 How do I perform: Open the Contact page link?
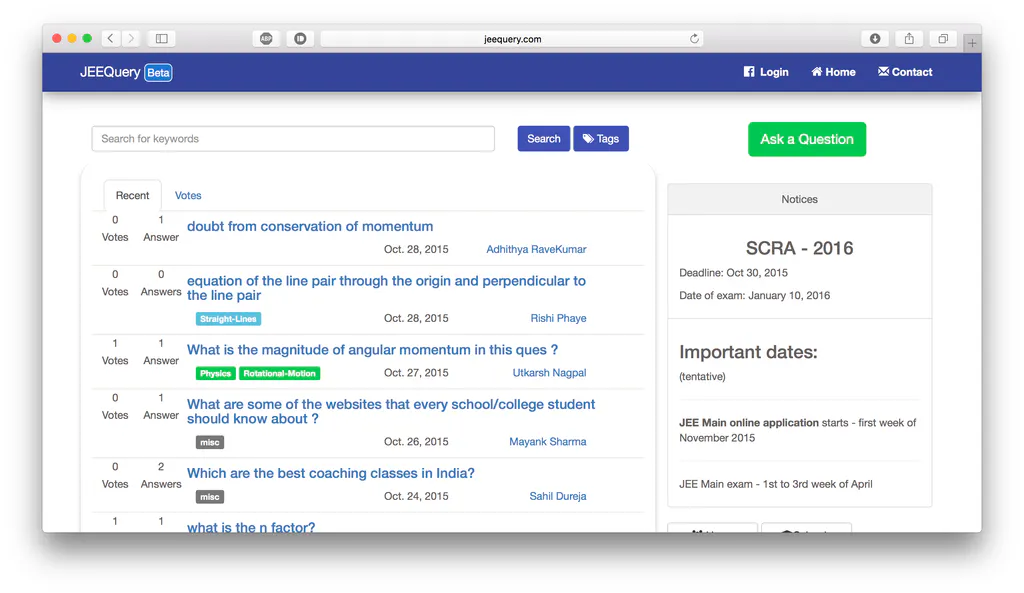(905, 72)
